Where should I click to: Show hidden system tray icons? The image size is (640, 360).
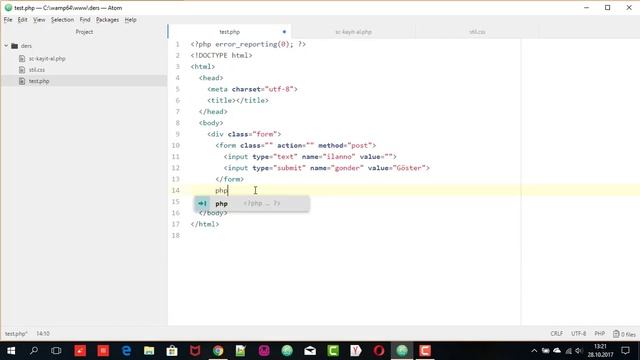(534, 351)
